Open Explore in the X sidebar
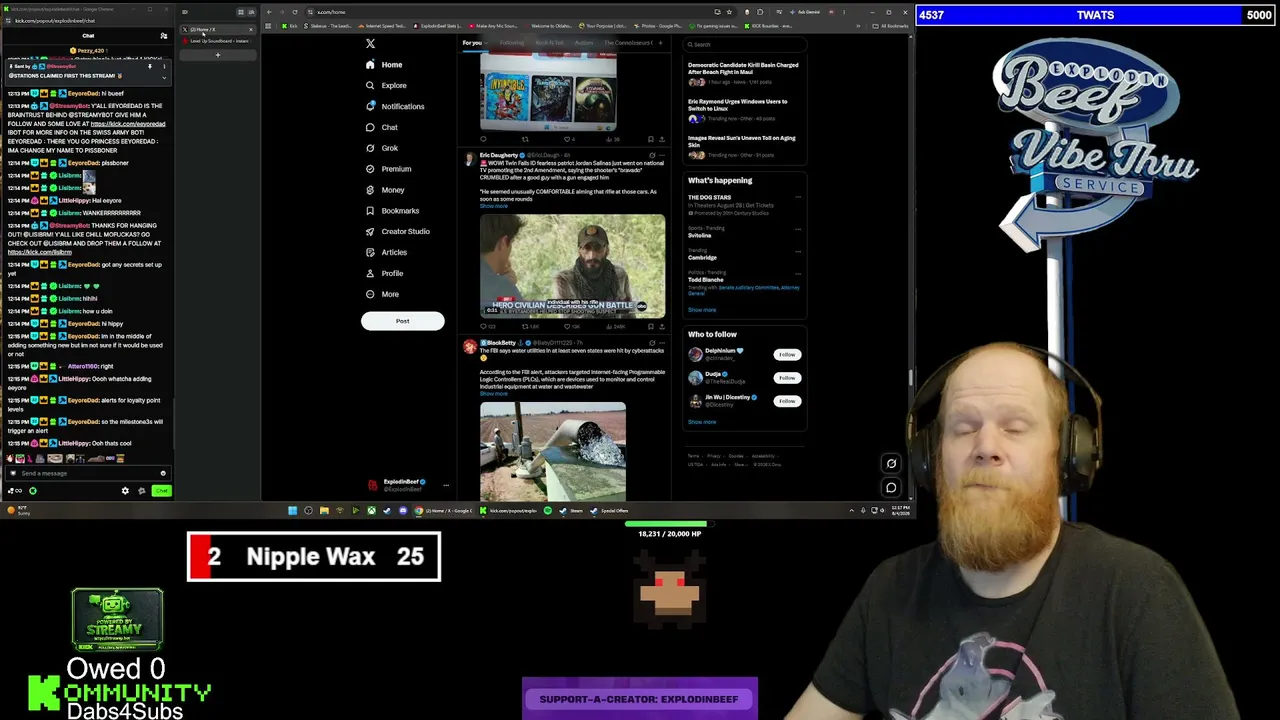Image resolution: width=1280 pixels, height=720 pixels. pyautogui.click(x=386, y=86)
